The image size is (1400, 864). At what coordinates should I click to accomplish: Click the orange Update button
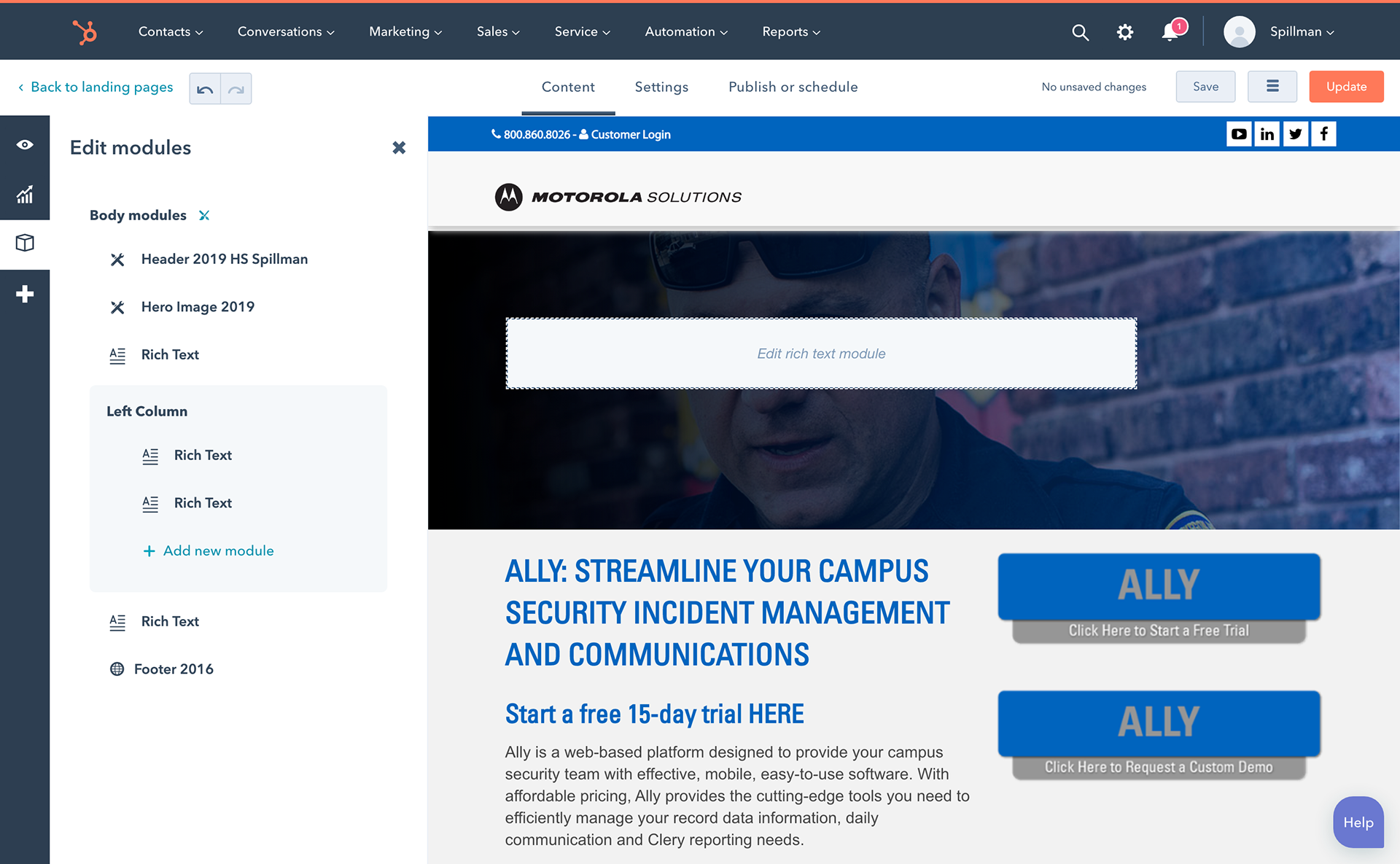pyautogui.click(x=1346, y=87)
